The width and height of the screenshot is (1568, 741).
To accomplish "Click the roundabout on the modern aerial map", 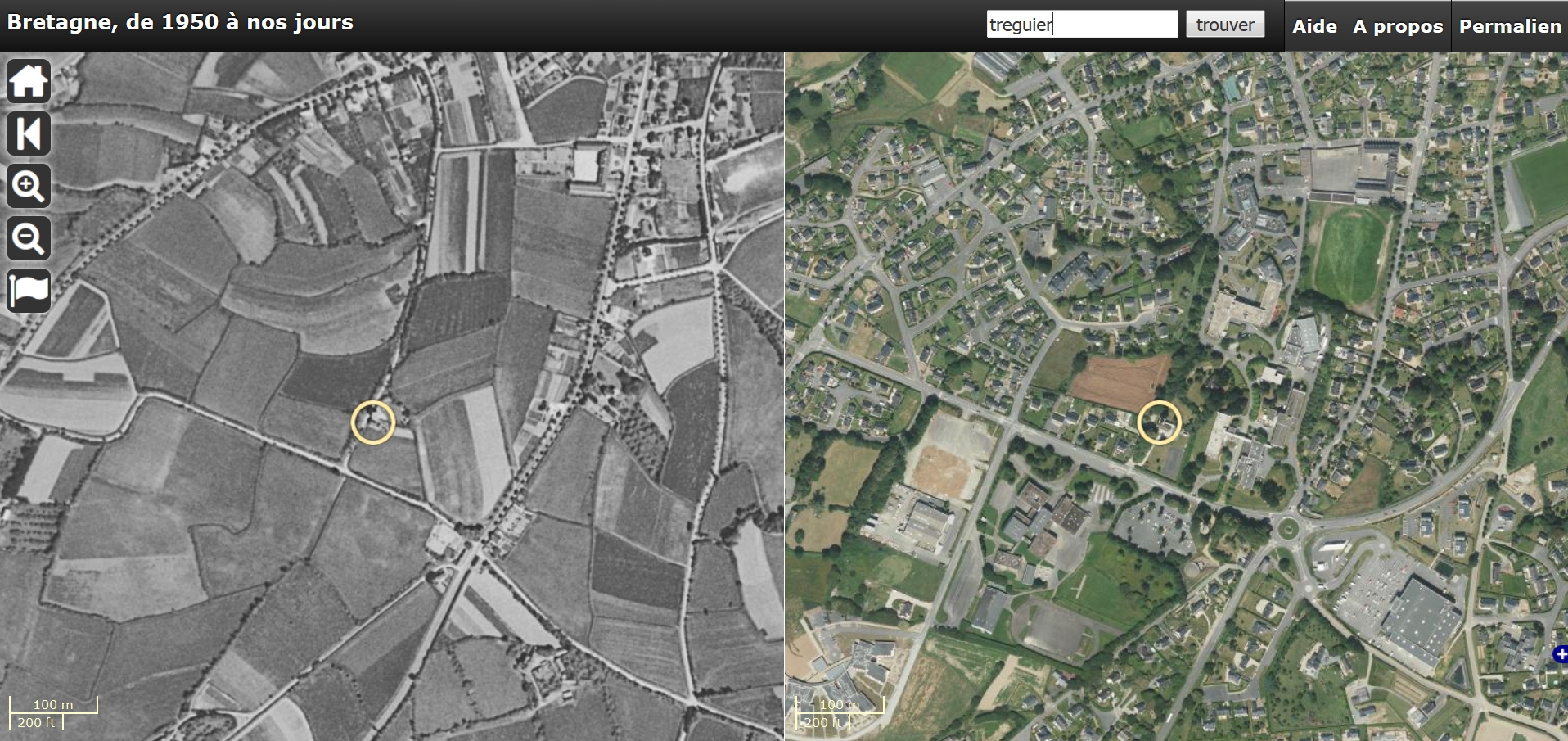I will pos(1287,528).
